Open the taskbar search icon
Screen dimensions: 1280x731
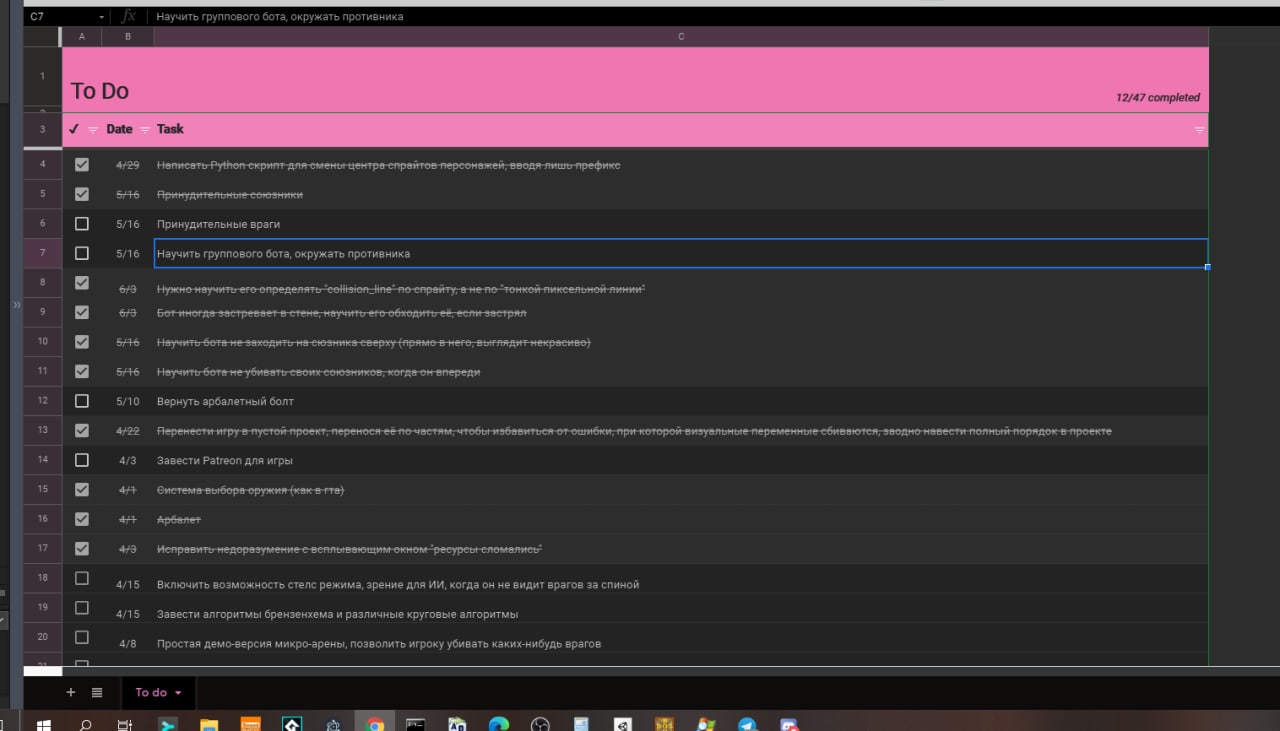coord(86,725)
